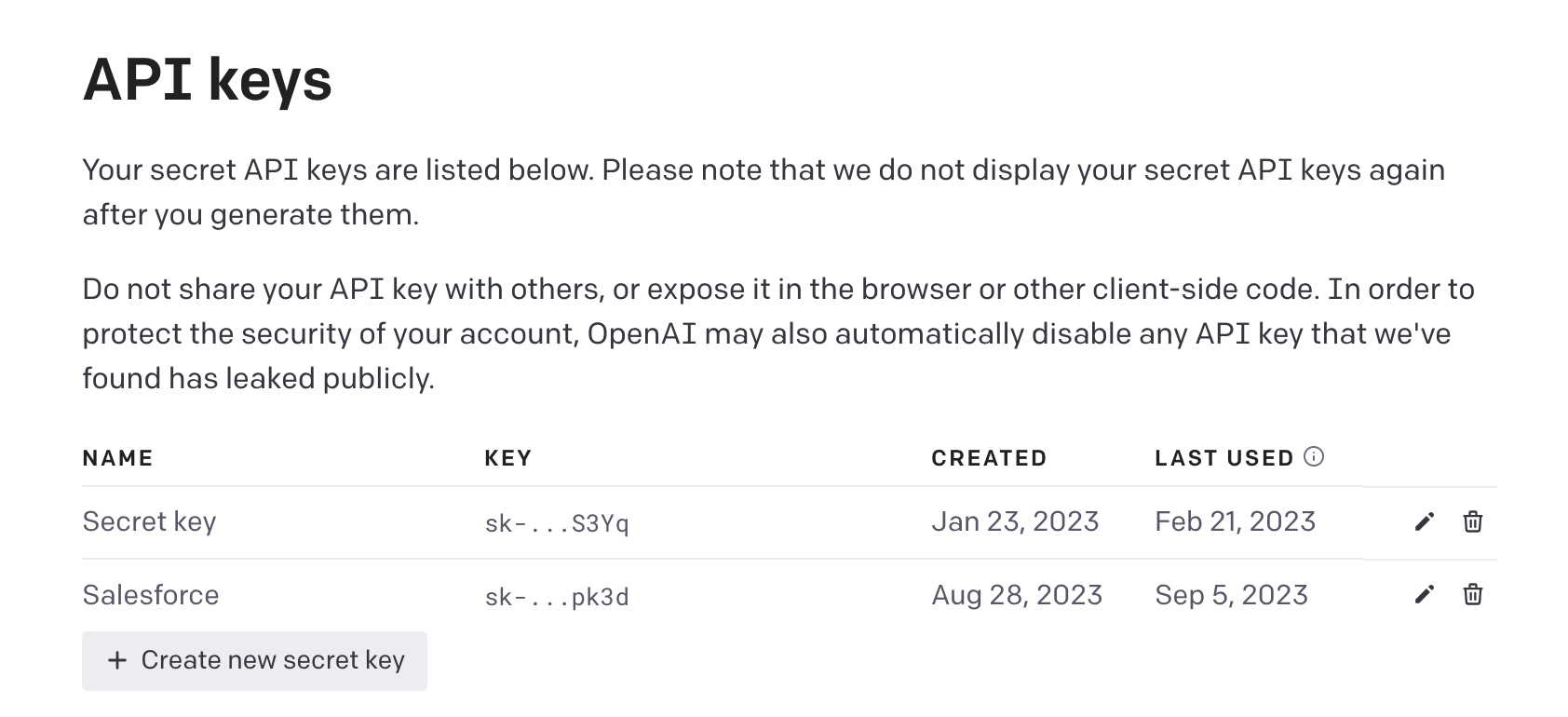Click plus icon in create key button
Image resolution: width=1568 pixels, height=717 pixels.
(x=117, y=660)
